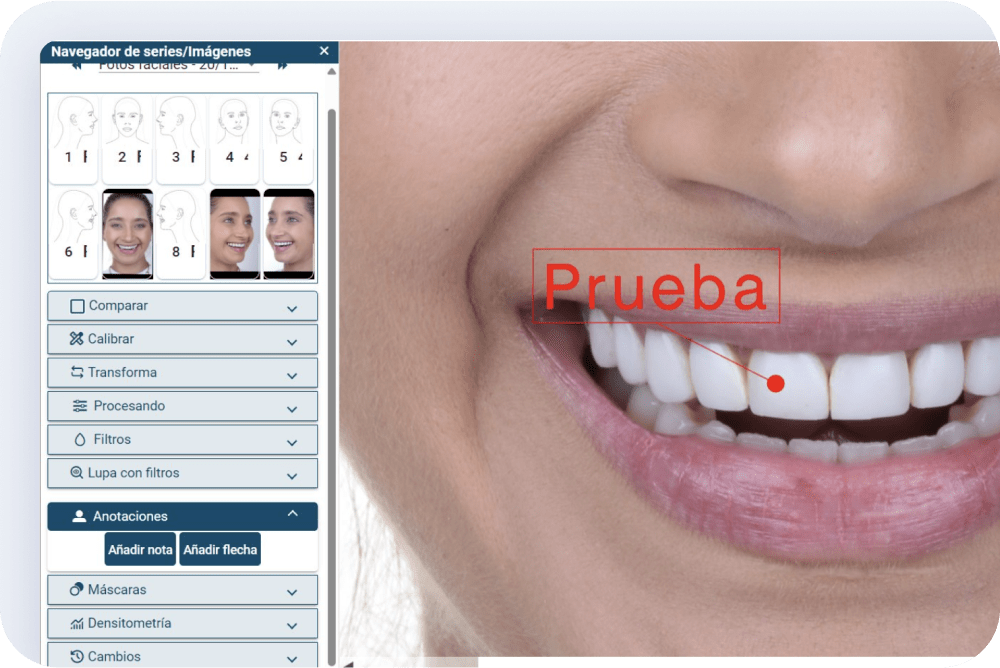The image size is (1000, 668).
Task: Open the Lupa con filtros label
Action: tap(133, 473)
